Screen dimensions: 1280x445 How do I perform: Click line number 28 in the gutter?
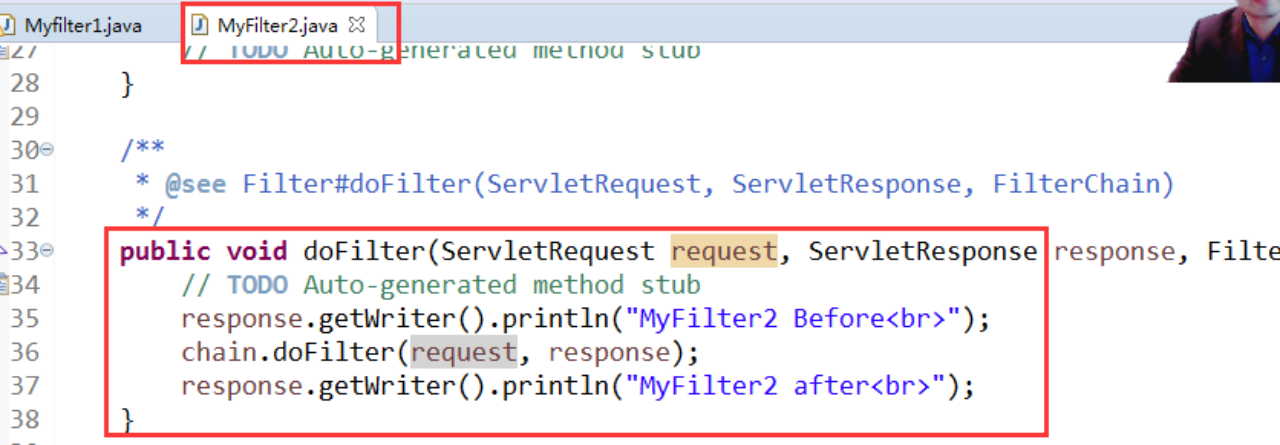click(x=25, y=84)
